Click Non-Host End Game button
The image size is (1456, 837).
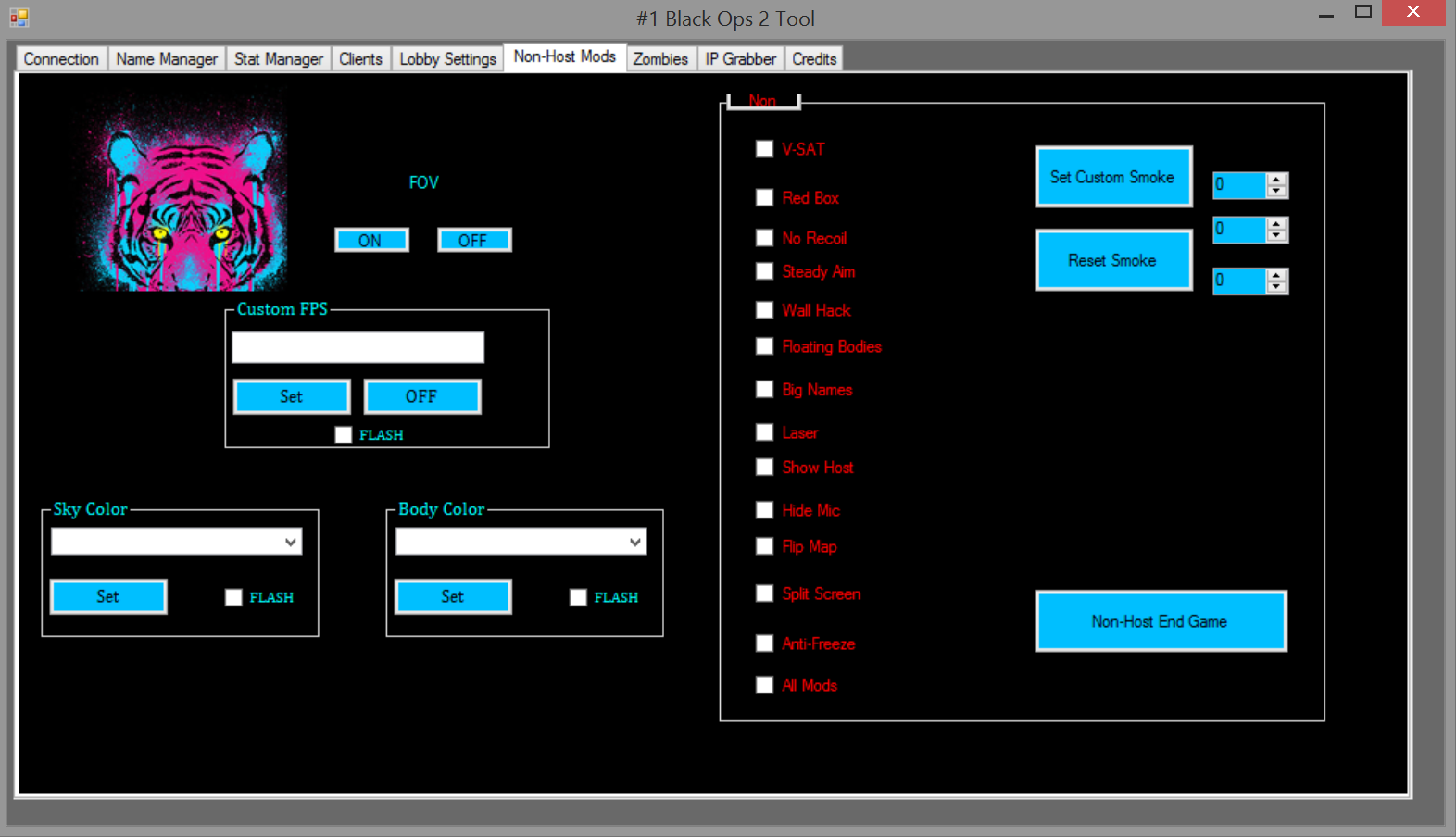pos(1161,621)
